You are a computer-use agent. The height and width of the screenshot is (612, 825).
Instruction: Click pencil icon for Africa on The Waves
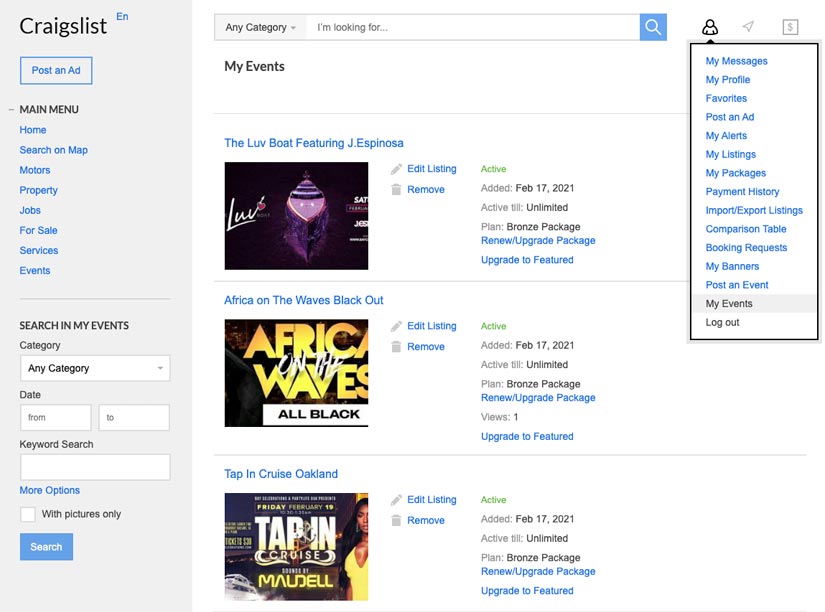pos(397,326)
